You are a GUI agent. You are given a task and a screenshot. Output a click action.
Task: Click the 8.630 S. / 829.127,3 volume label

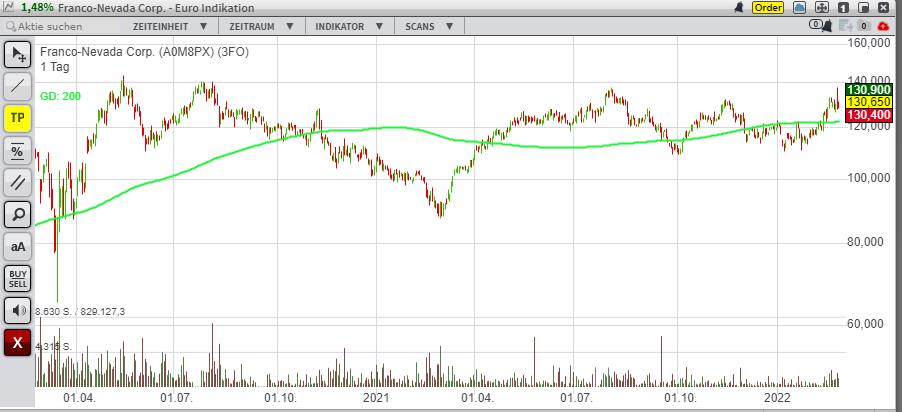coord(80,311)
